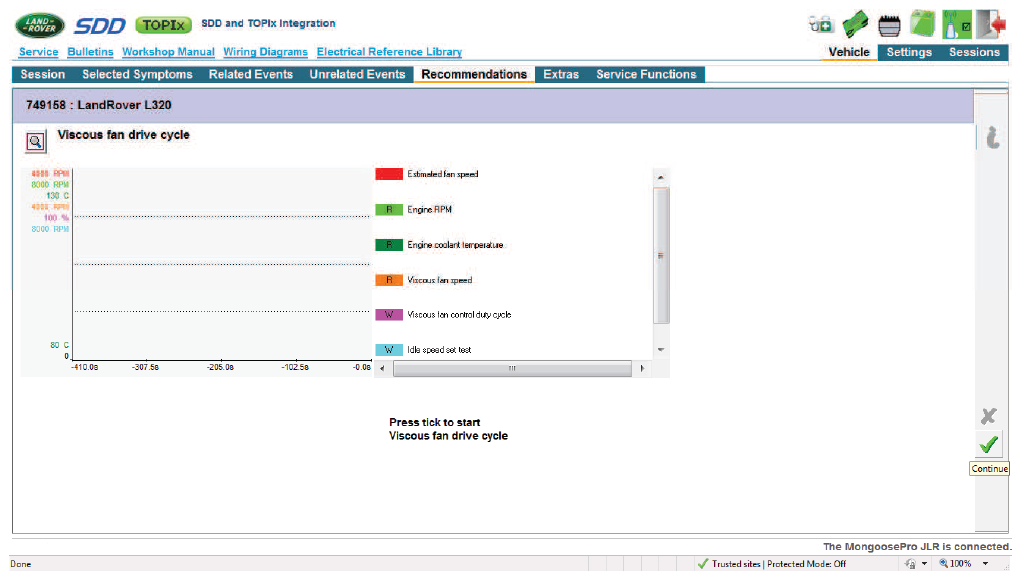The width and height of the screenshot is (1021, 580).
Task: Switch to the Vehicle tab
Action: pyautogui.click(x=848, y=52)
